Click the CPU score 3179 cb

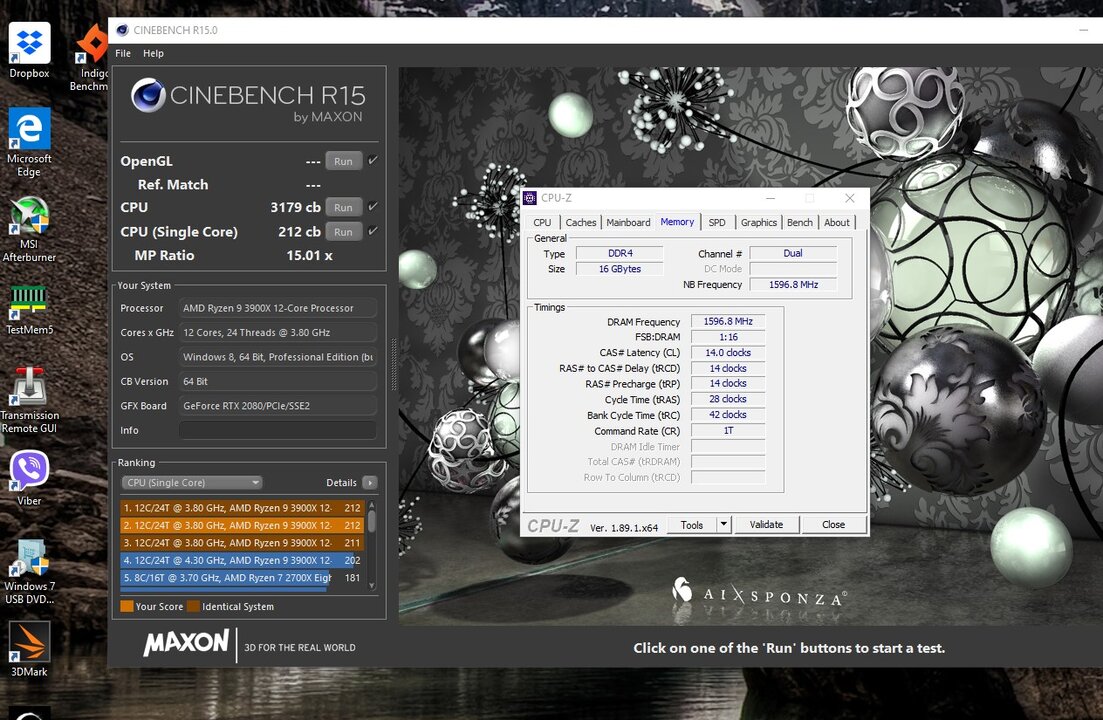pyautogui.click(x=295, y=207)
